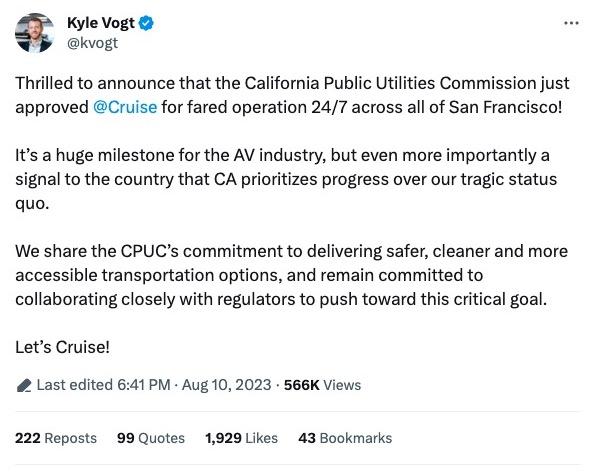This screenshot has height=473, width=596.
Task: View edit history via Last edited 6:41 PM
Action: tap(103, 385)
